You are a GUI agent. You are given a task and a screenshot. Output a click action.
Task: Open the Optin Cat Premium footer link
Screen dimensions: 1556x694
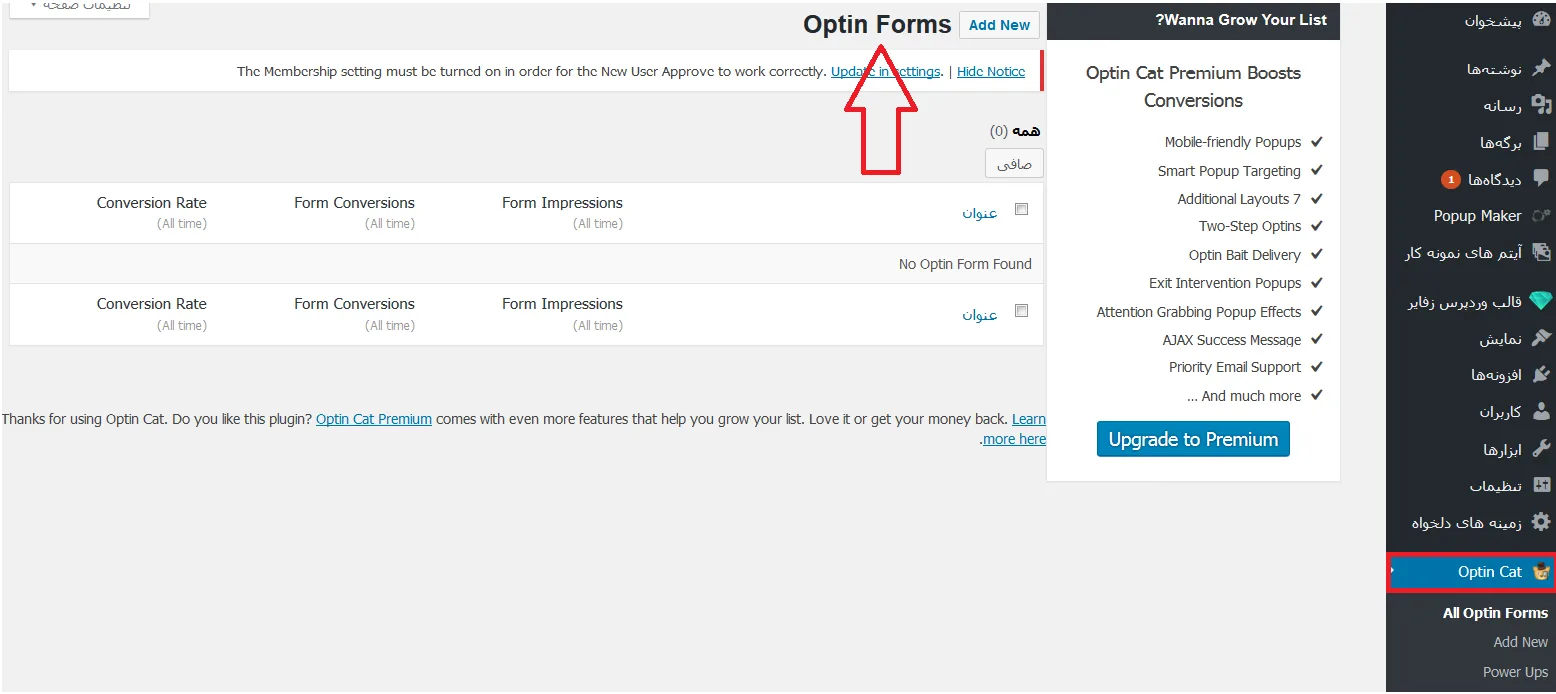[374, 419]
